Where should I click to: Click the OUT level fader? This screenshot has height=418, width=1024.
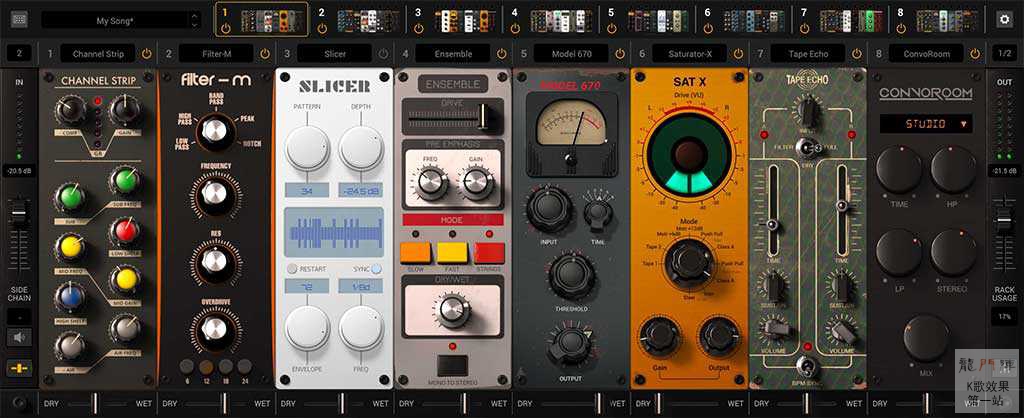click(1004, 222)
